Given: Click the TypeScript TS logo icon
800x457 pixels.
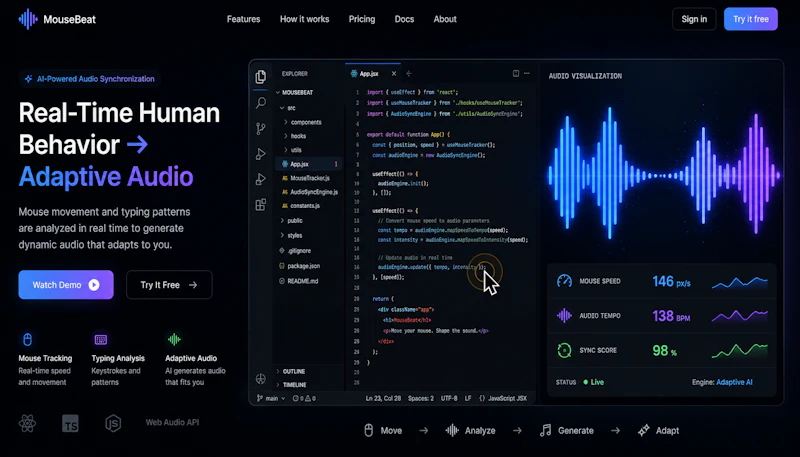Looking at the screenshot, I should pyautogui.click(x=70, y=423).
